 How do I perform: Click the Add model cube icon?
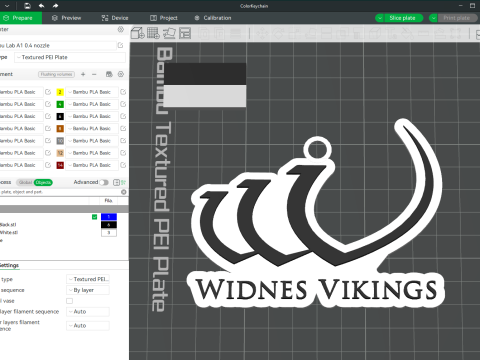pyautogui.click(x=137, y=33)
